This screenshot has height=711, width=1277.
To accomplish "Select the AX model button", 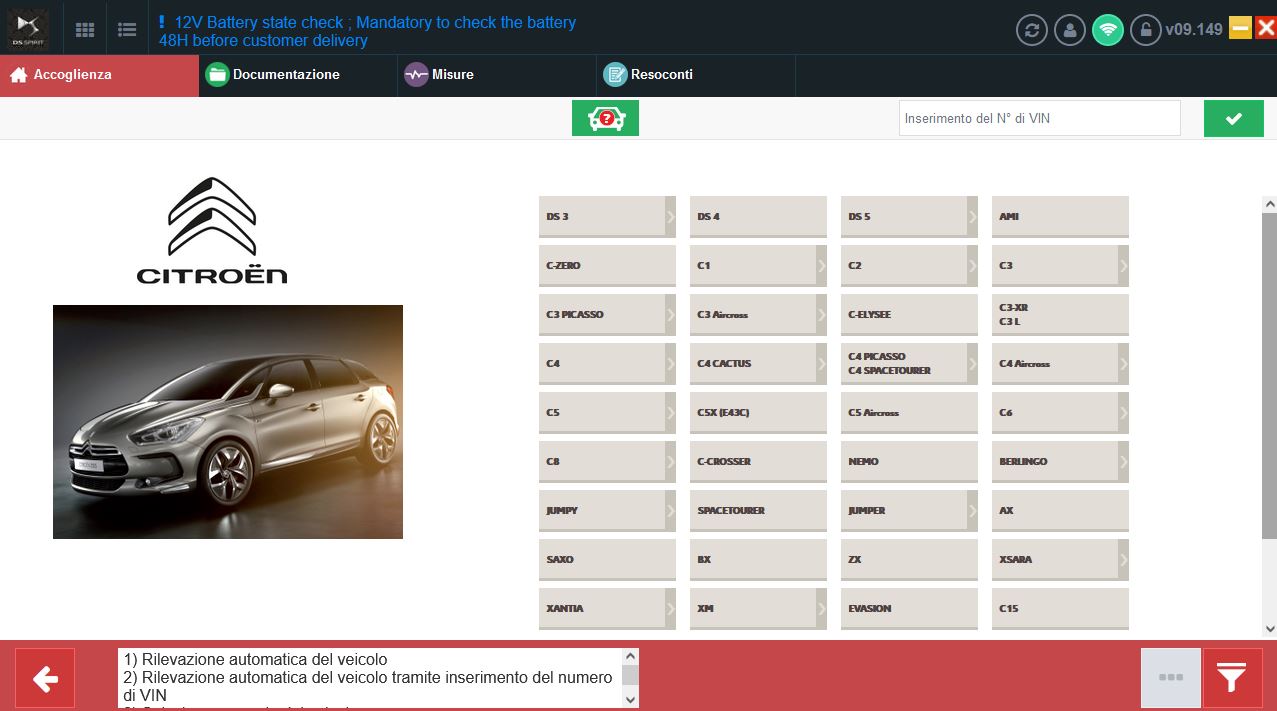I will click(1060, 511).
